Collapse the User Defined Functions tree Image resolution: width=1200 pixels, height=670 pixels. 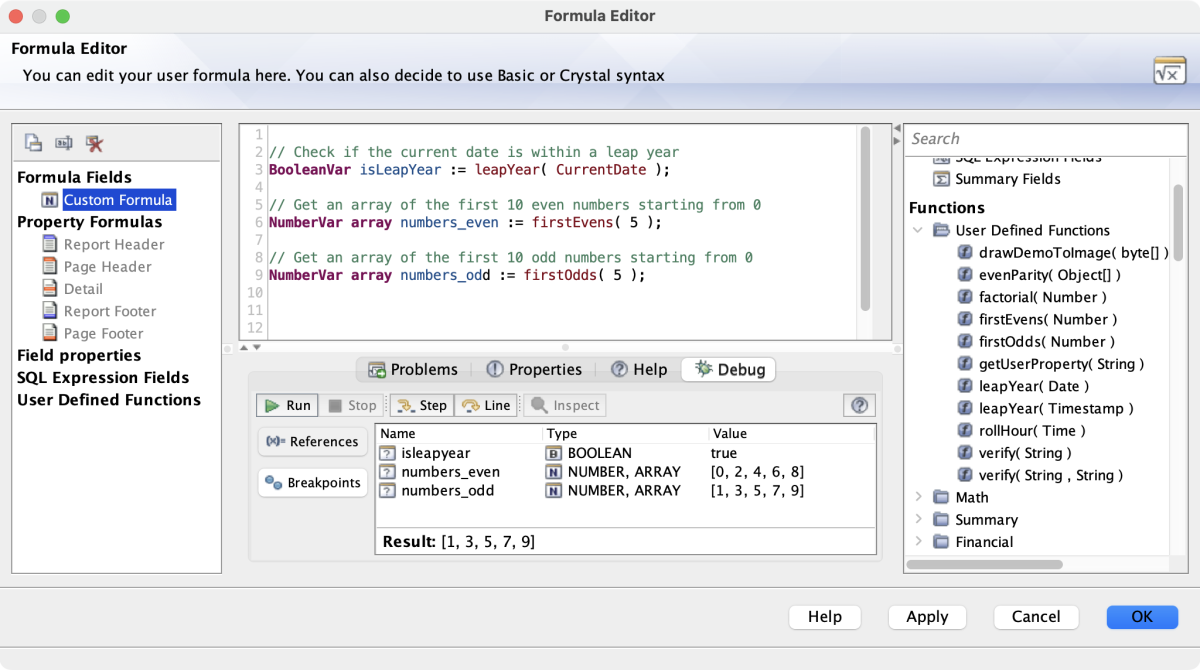(x=919, y=230)
